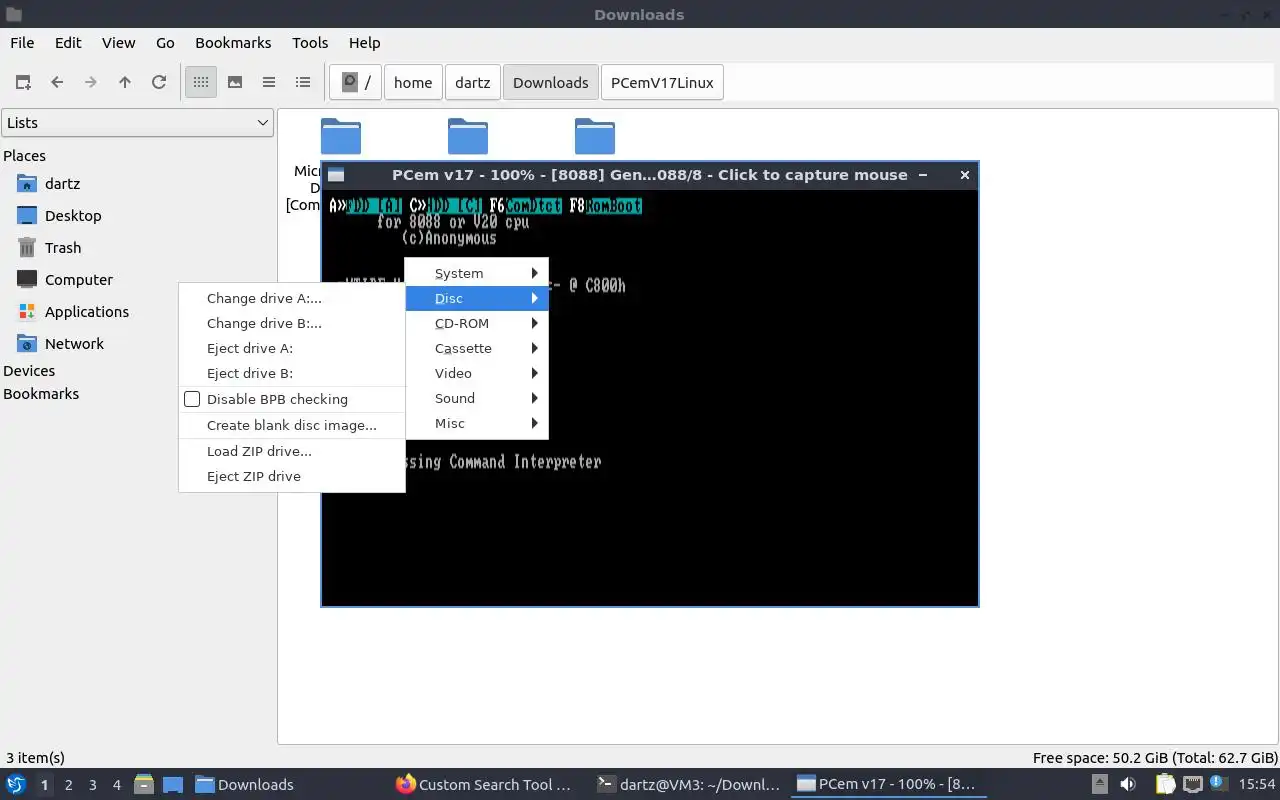Switch to thumbnail view mode

click(x=235, y=82)
